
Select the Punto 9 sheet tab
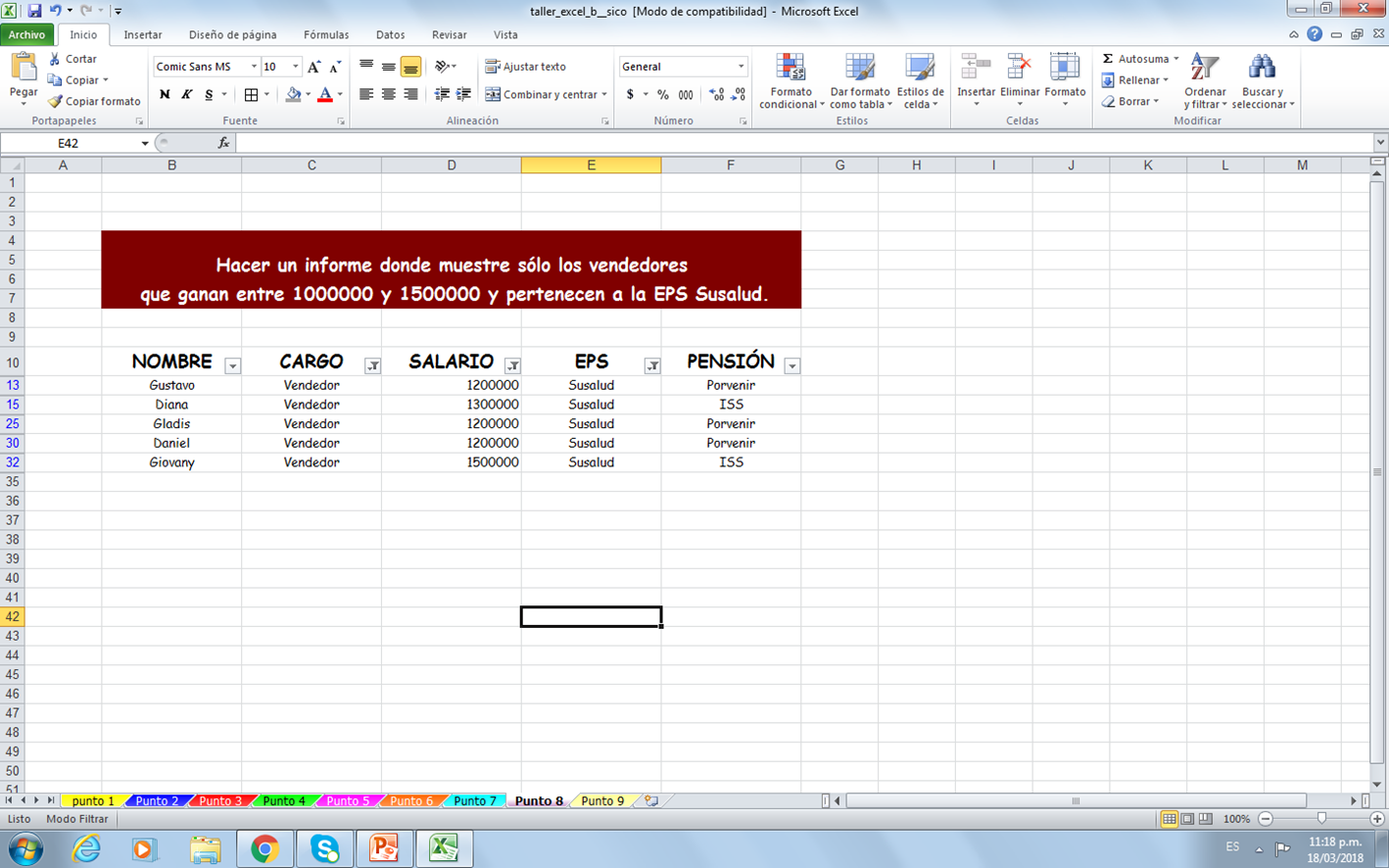(x=602, y=800)
